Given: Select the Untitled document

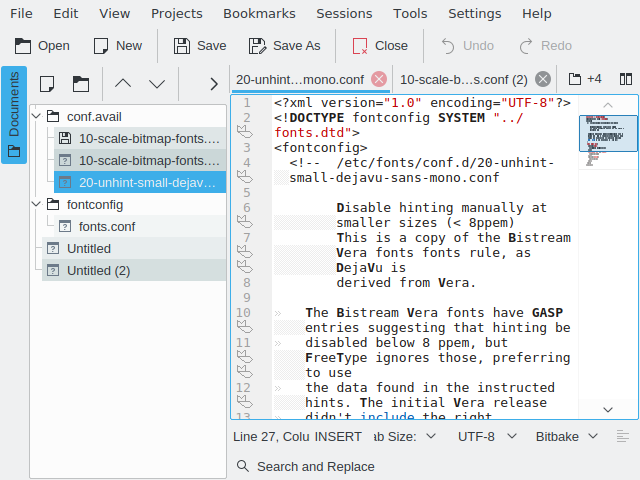Looking at the screenshot, I should click(x=134, y=249).
